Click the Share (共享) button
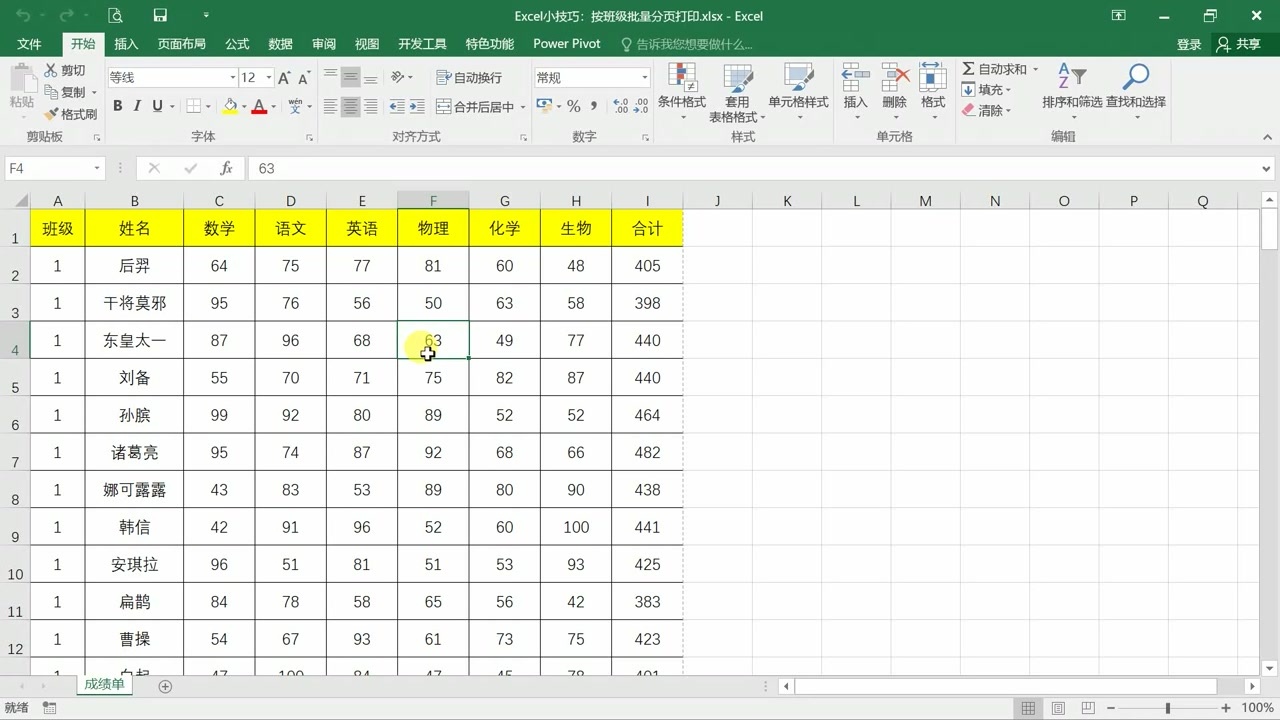The width and height of the screenshot is (1280, 720). click(x=1239, y=44)
